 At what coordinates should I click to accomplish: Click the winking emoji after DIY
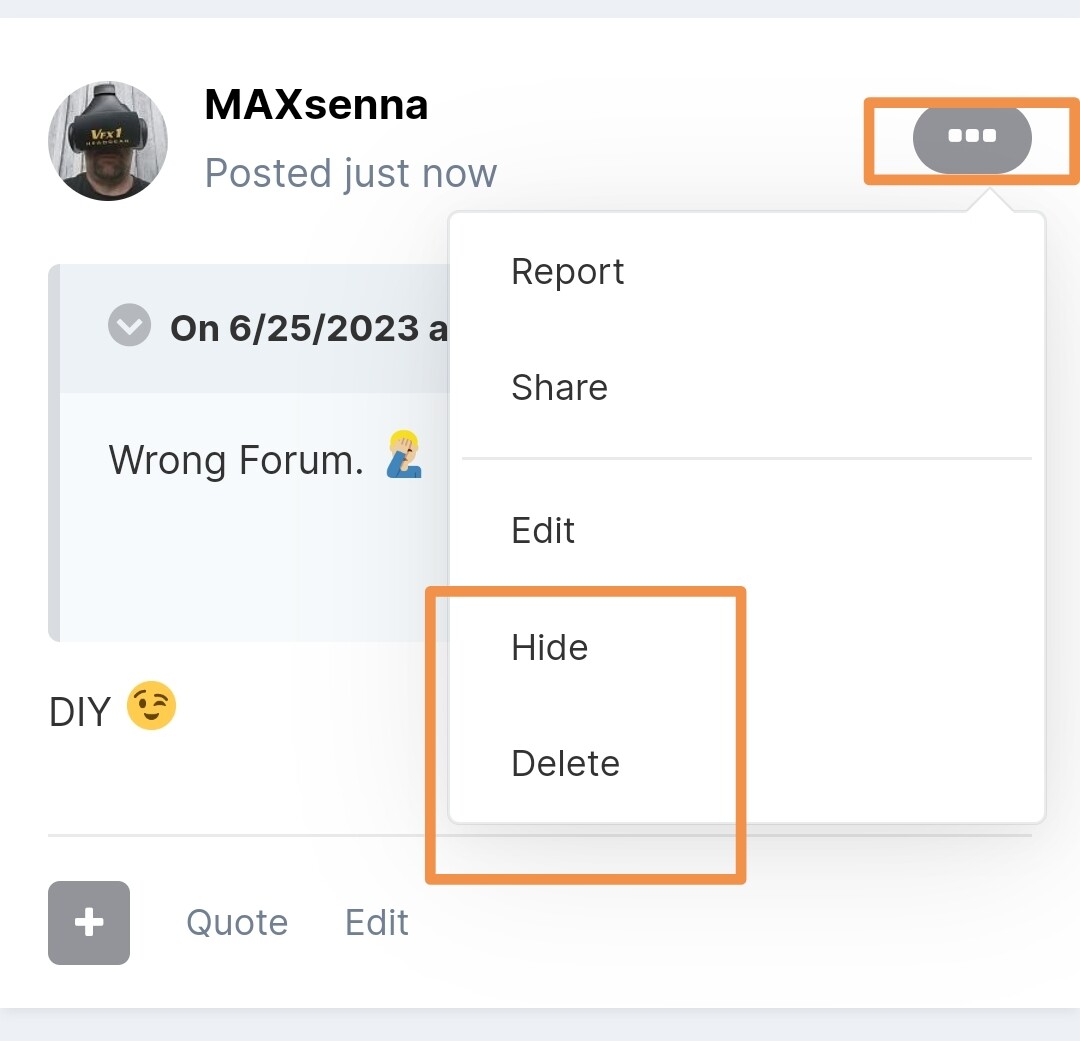pos(152,705)
